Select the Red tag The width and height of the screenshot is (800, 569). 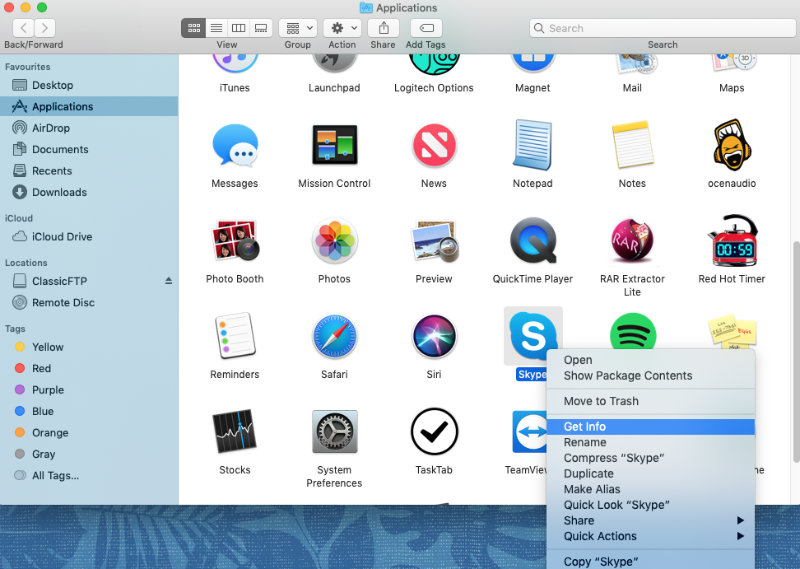click(x=89, y=368)
